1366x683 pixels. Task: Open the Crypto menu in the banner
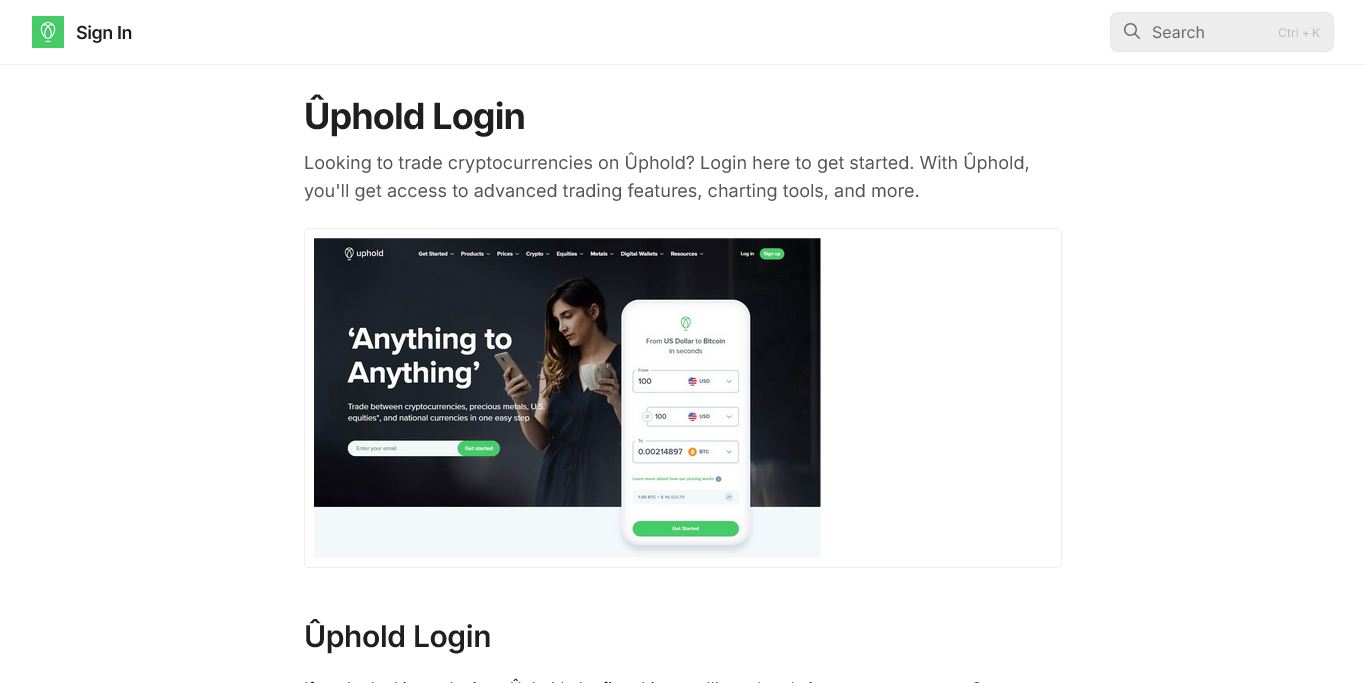pyautogui.click(x=537, y=254)
